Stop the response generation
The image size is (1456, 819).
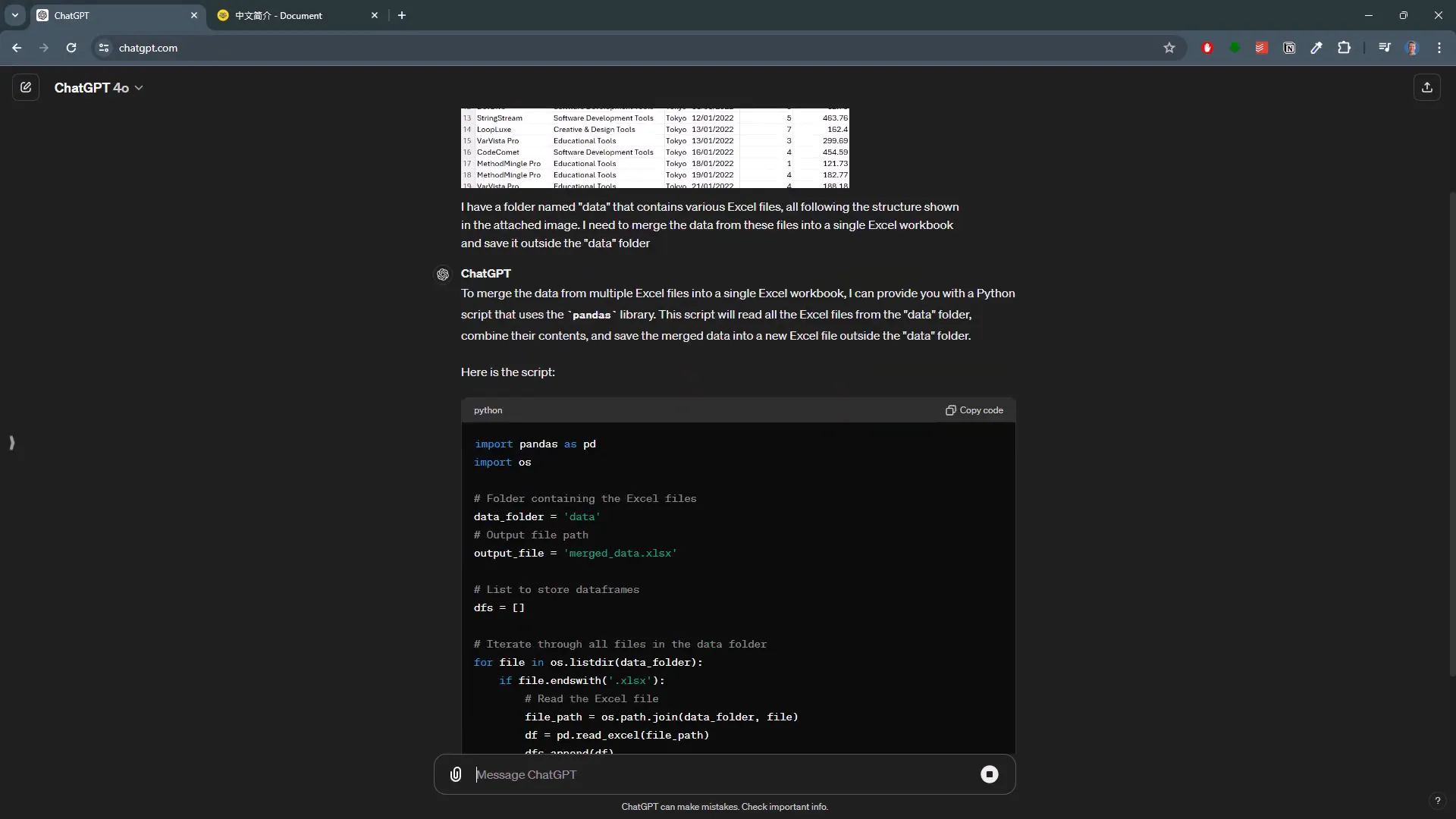click(990, 774)
